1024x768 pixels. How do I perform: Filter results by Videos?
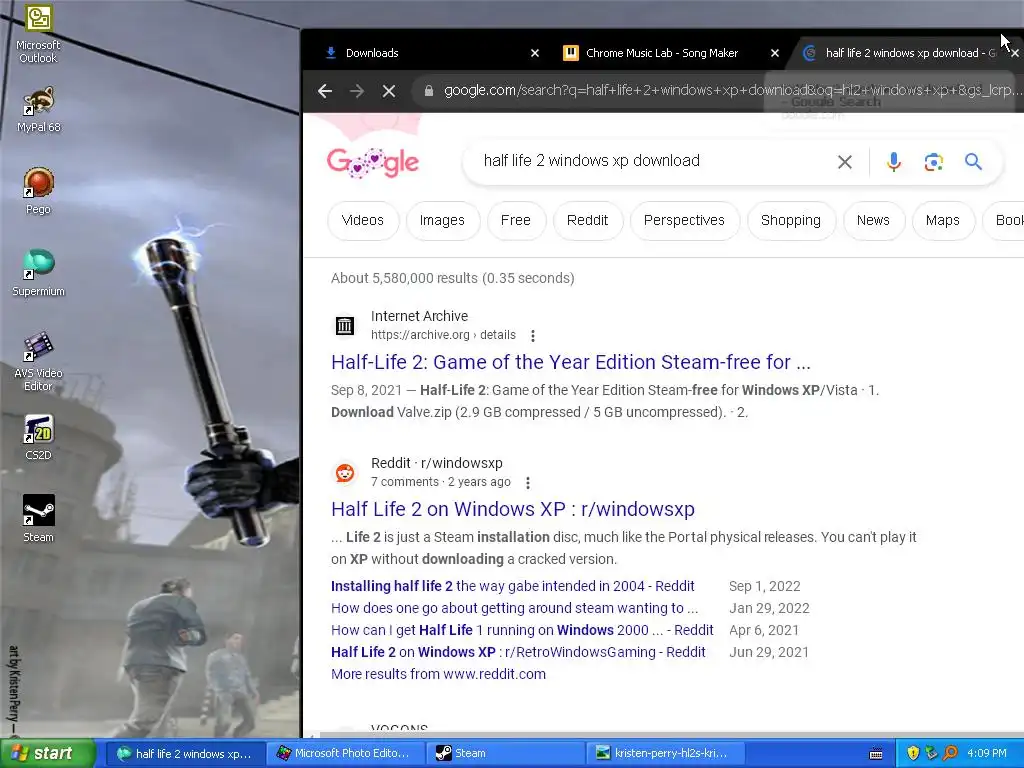pyautogui.click(x=362, y=221)
